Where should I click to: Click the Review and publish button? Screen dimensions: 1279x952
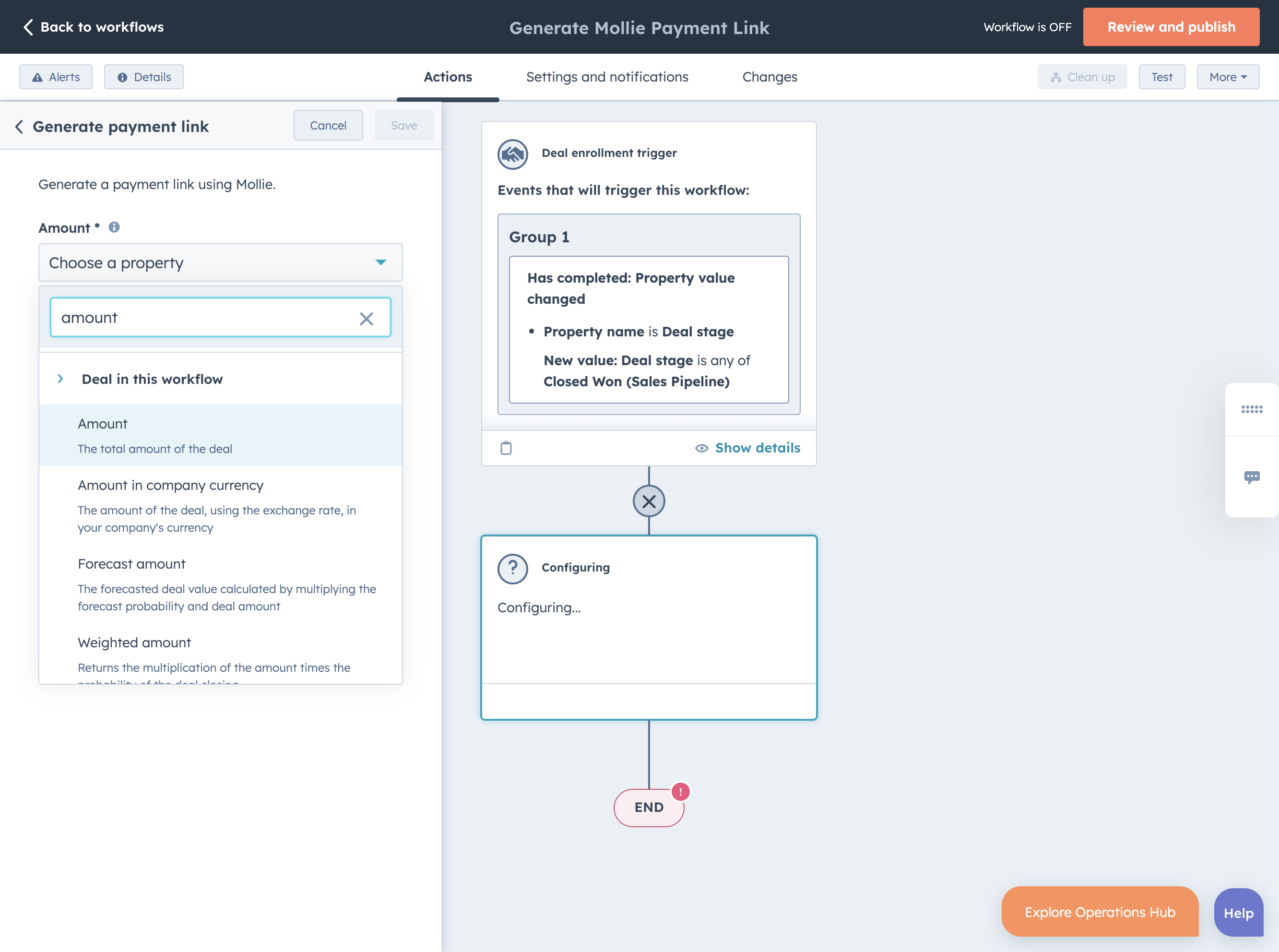(x=1171, y=27)
